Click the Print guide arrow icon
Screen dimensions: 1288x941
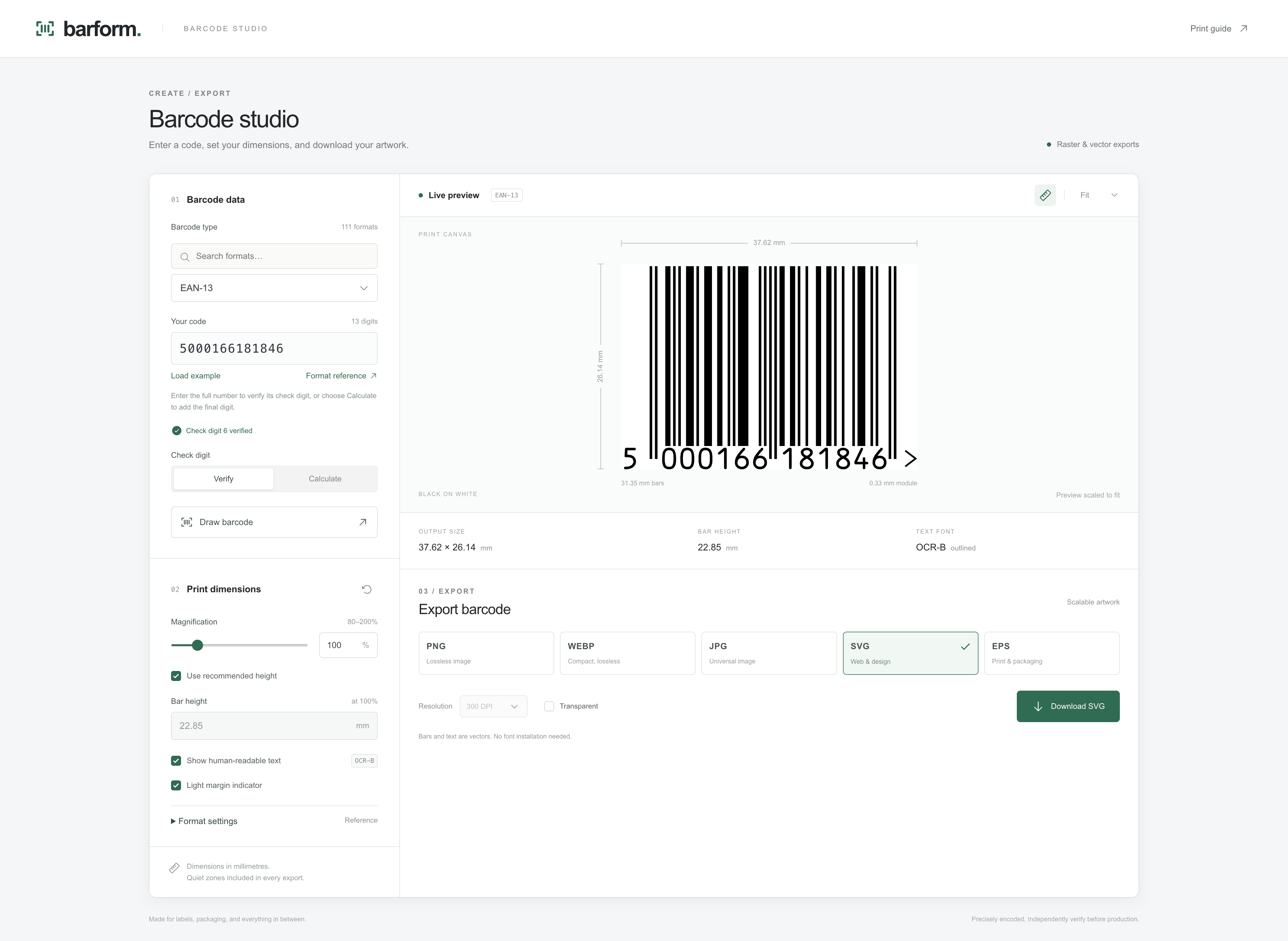point(1244,29)
